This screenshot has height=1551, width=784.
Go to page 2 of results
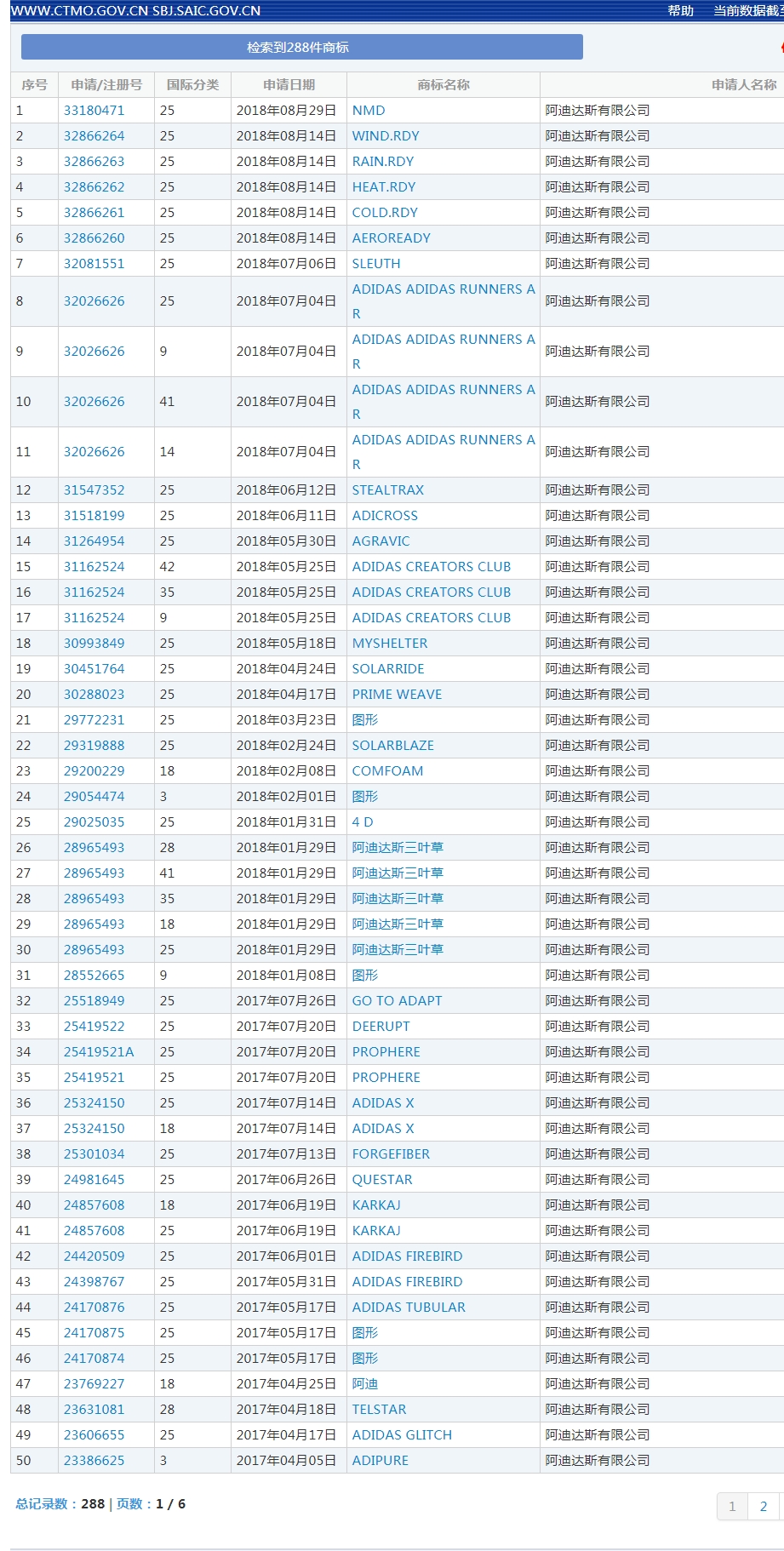click(x=763, y=1506)
